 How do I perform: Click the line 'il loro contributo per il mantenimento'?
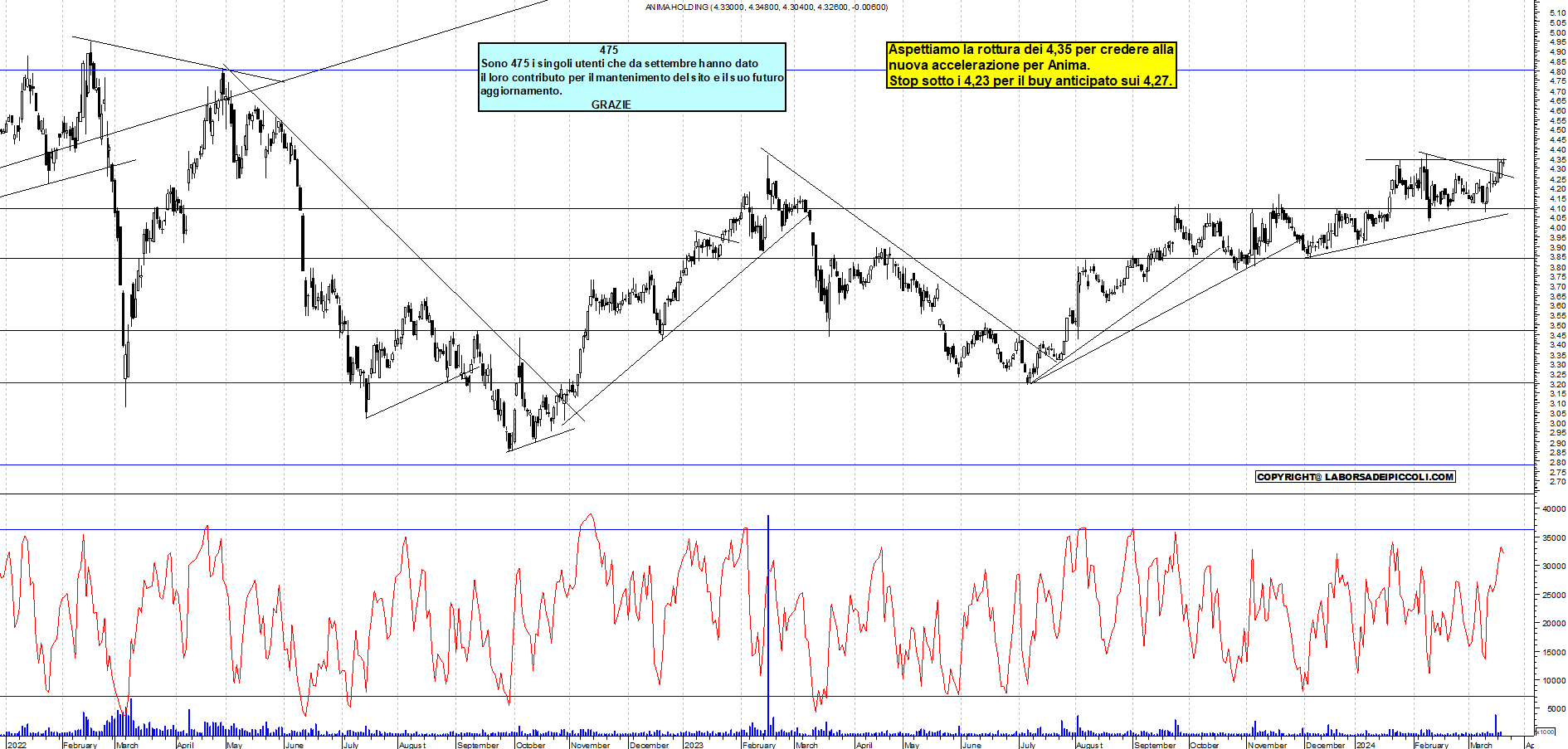coord(632,77)
